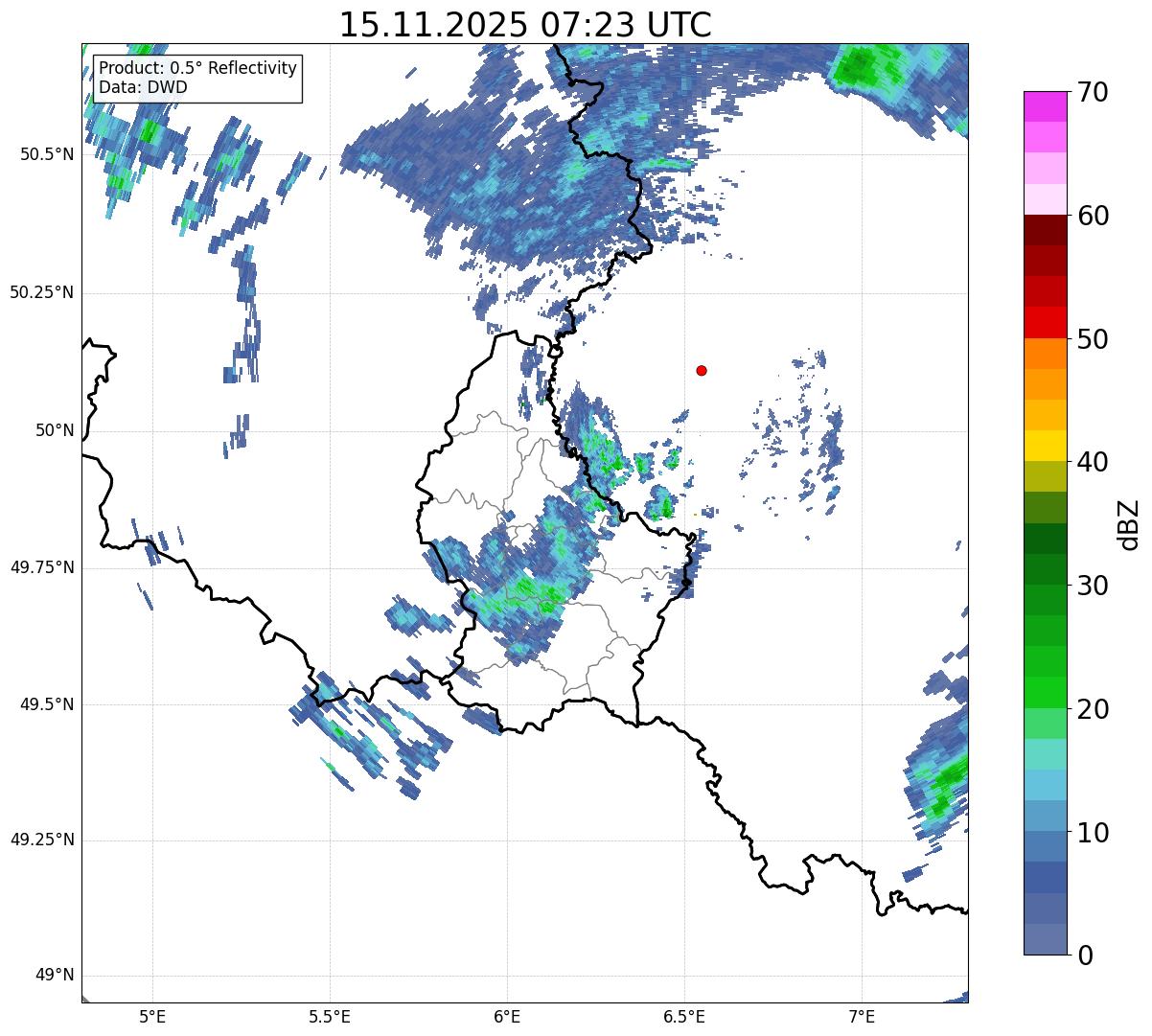Image resolution: width=1152 pixels, height=1036 pixels.
Task: Click the 49.75°N latitude label
Action: pos(41,567)
